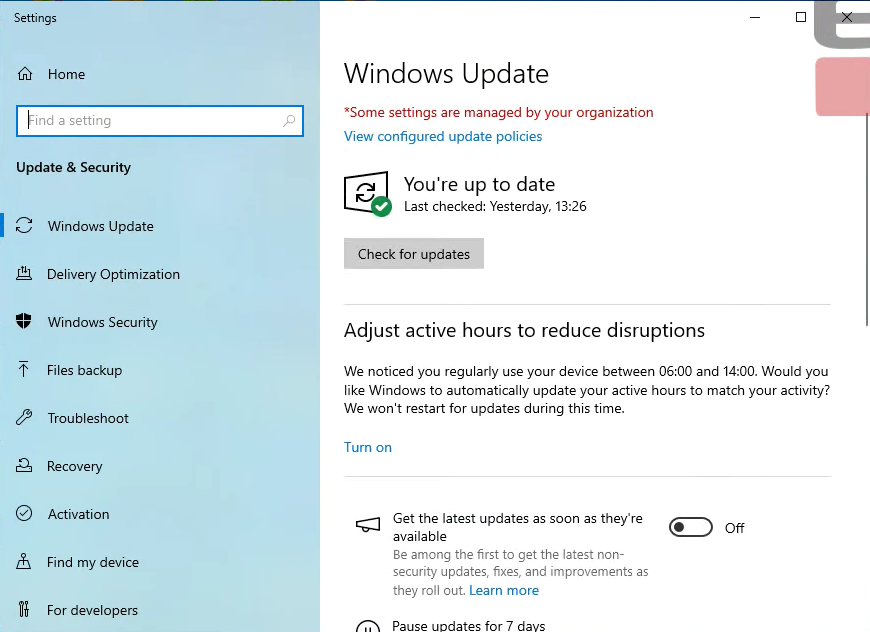Focus the Find a setting field
Screen dimensions: 870x632
click(x=150, y=121)
